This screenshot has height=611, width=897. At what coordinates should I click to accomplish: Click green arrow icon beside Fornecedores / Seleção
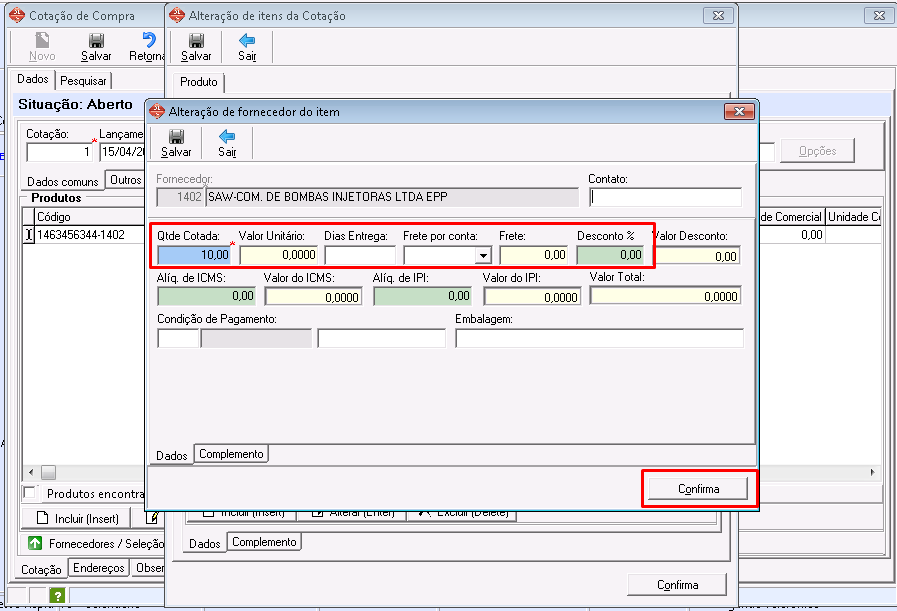tap(35, 543)
